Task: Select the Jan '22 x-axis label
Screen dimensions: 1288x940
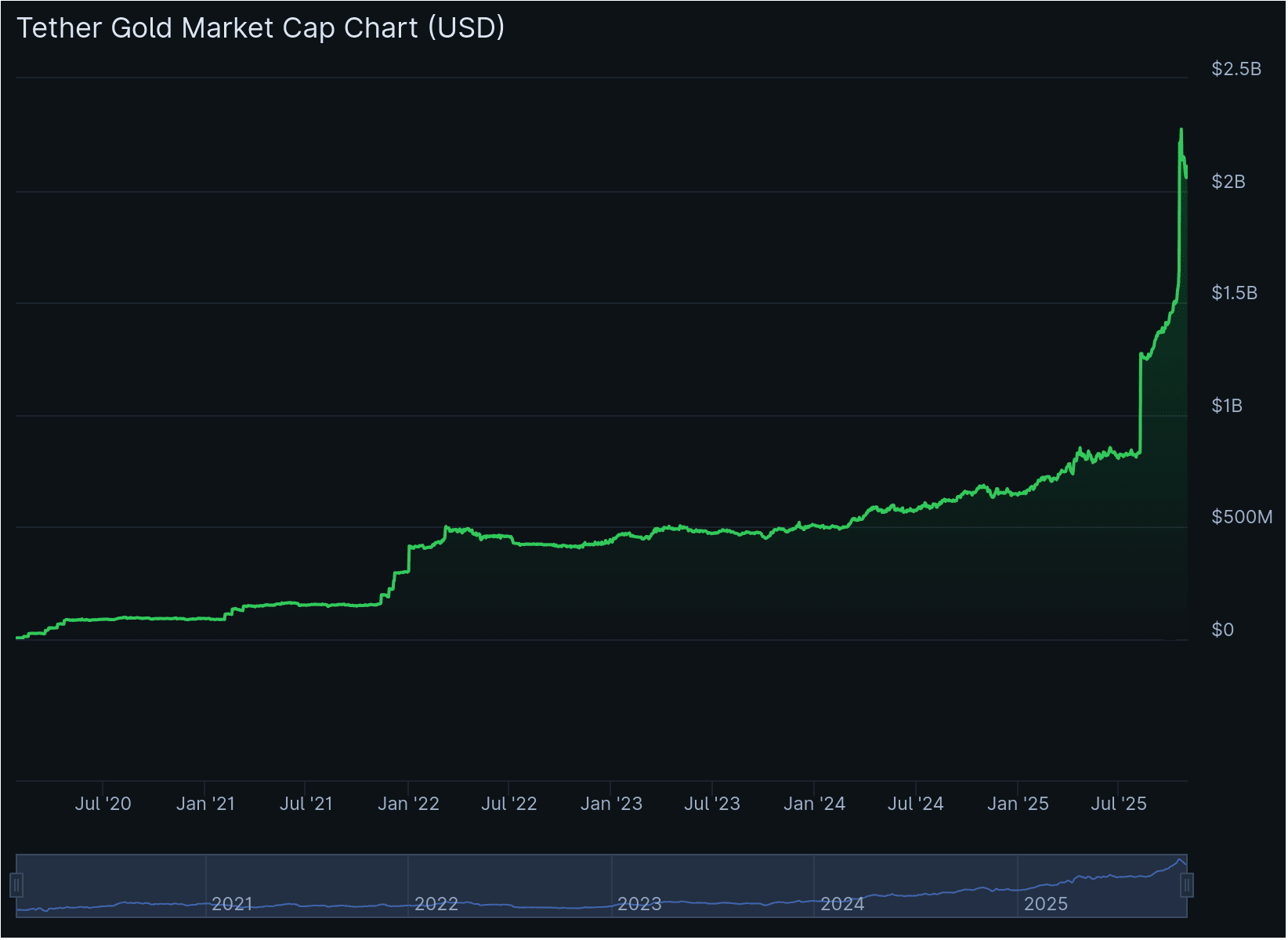Action: [408, 803]
